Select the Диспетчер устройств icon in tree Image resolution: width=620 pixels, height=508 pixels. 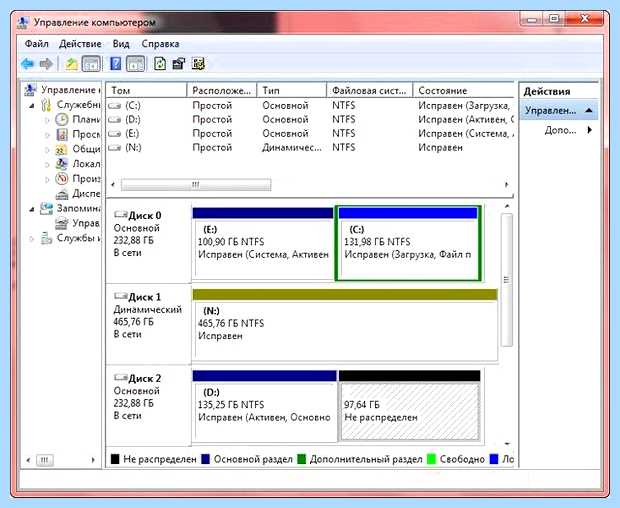click(62, 194)
